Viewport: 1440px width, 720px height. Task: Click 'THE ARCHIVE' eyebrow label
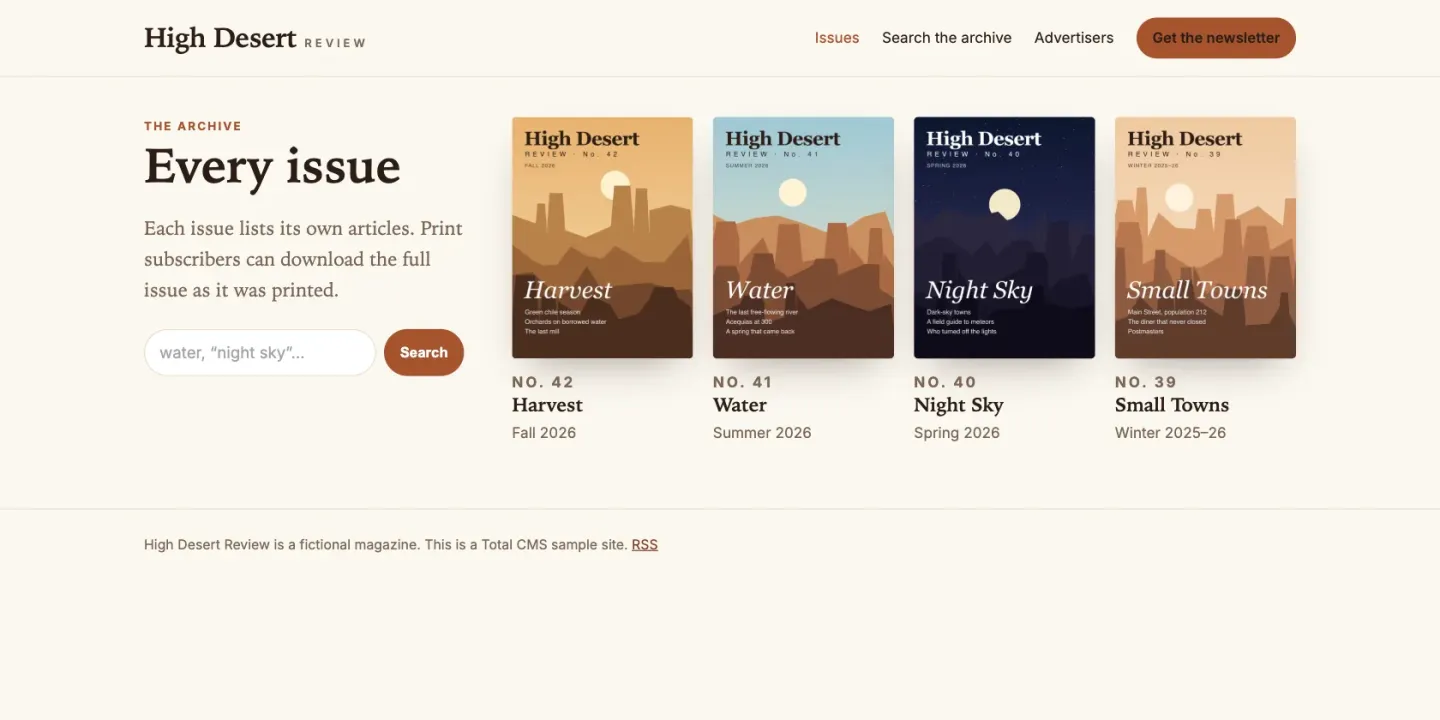193,126
